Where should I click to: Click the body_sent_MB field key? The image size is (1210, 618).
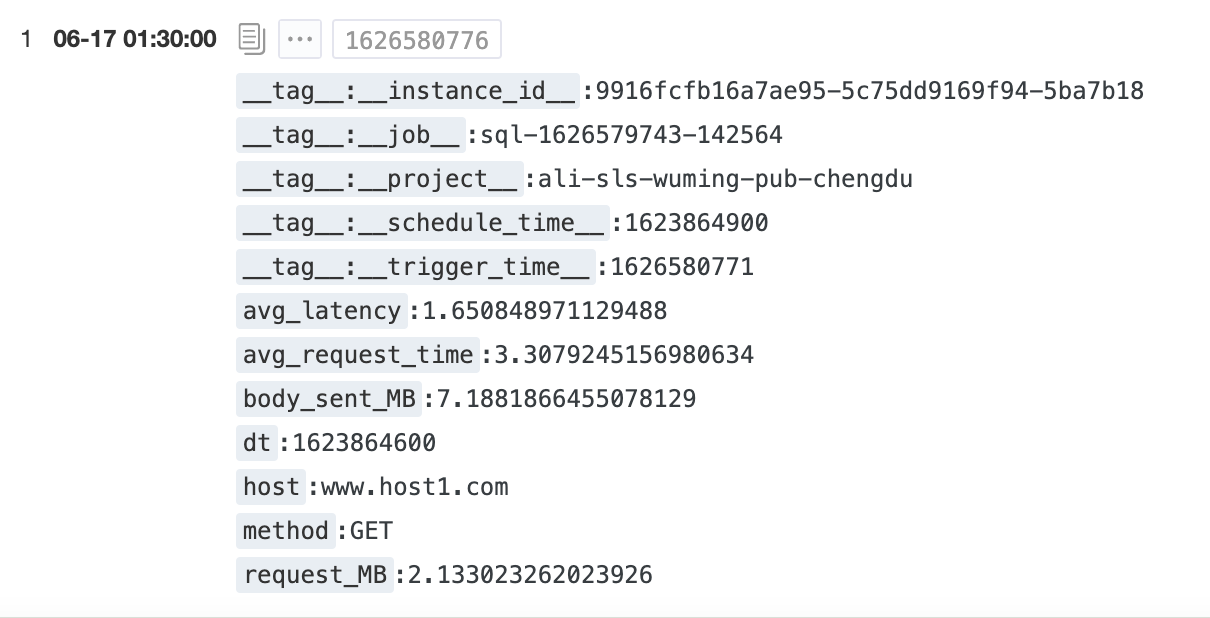(x=329, y=399)
